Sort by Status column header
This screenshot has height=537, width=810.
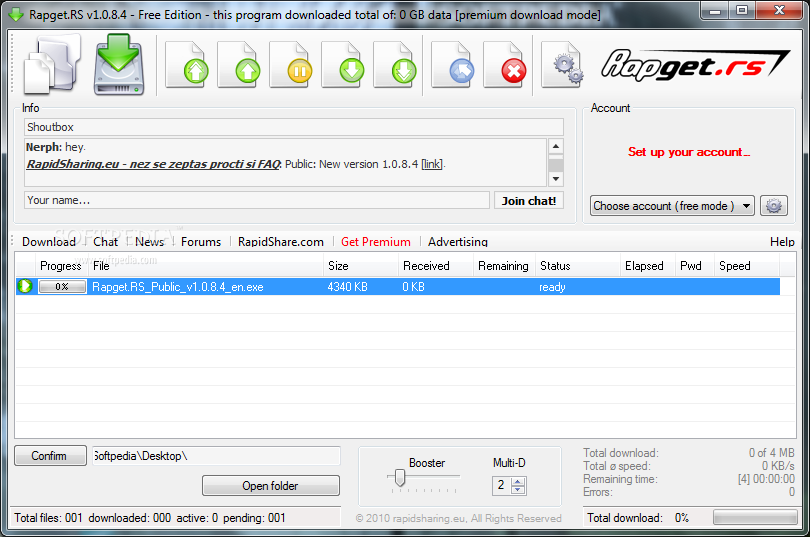point(577,266)
